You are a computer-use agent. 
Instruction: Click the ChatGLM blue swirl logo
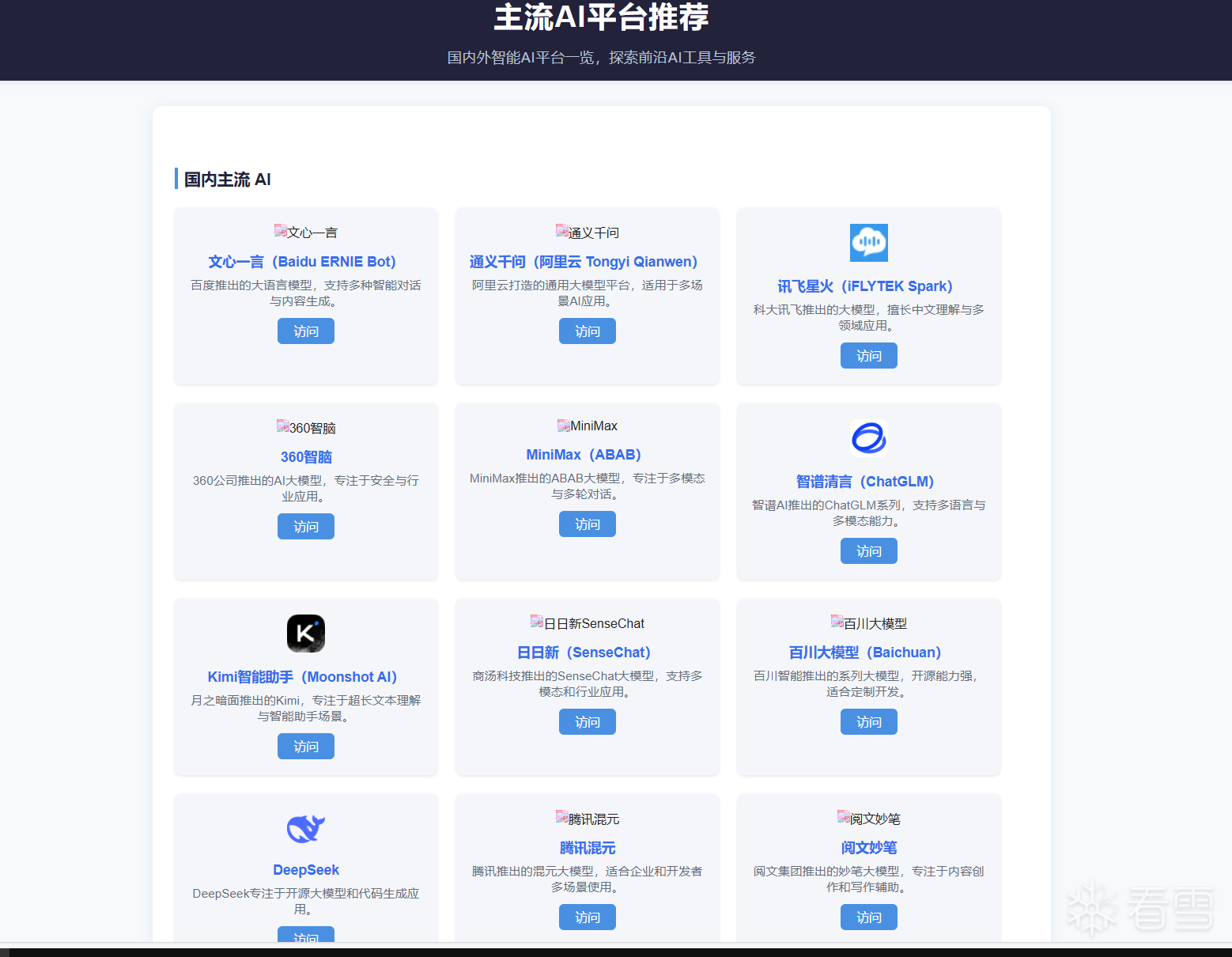pyautogui.click(x=868, y=438)
